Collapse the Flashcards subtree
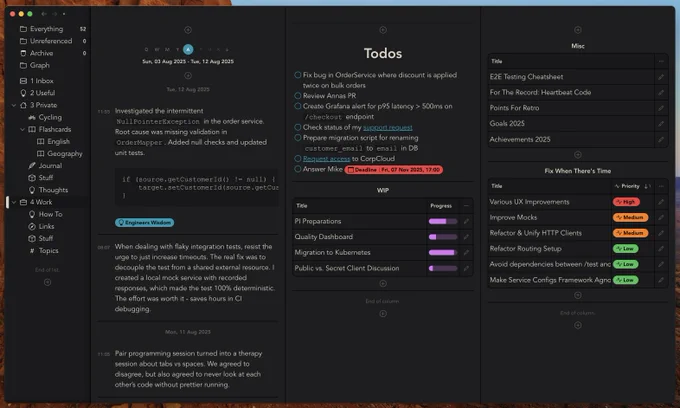The width and height of the screenshot is (680, 408). click(x=24, y=129)
